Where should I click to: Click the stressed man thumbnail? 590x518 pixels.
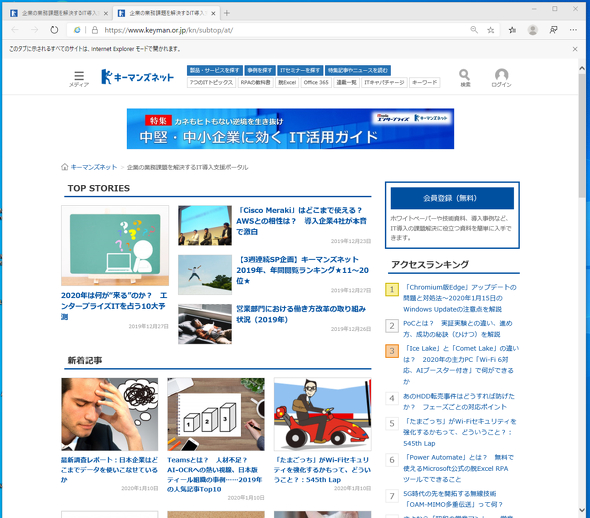(x=109, y=414)
